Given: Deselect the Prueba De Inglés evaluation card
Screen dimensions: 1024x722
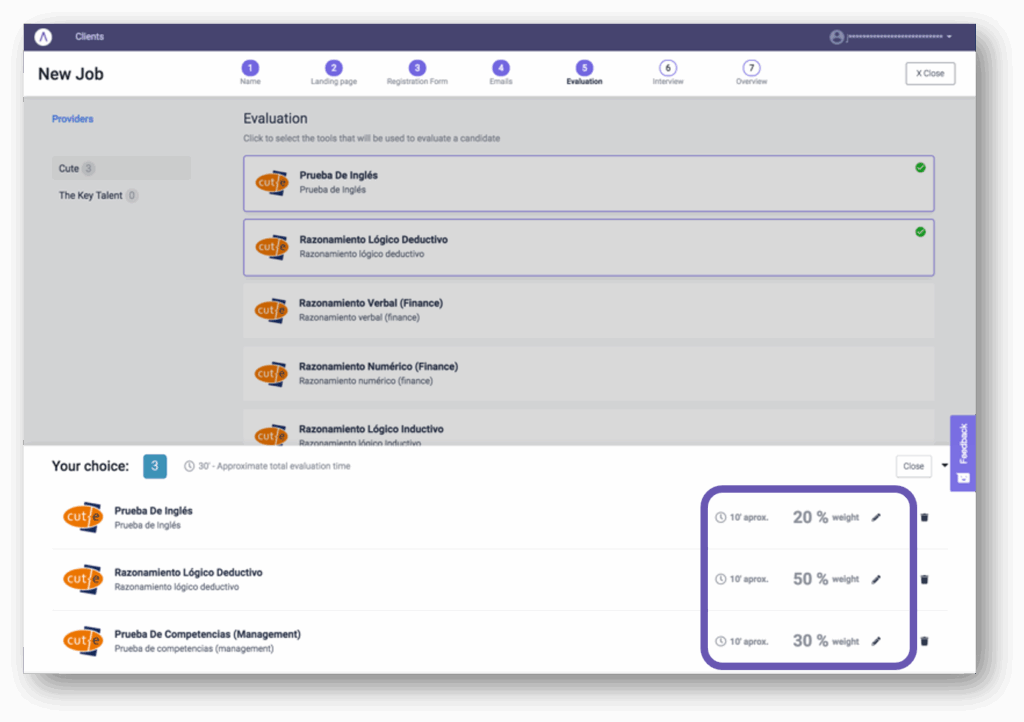Looking at the screenshot, I should [x=588, y=183].
